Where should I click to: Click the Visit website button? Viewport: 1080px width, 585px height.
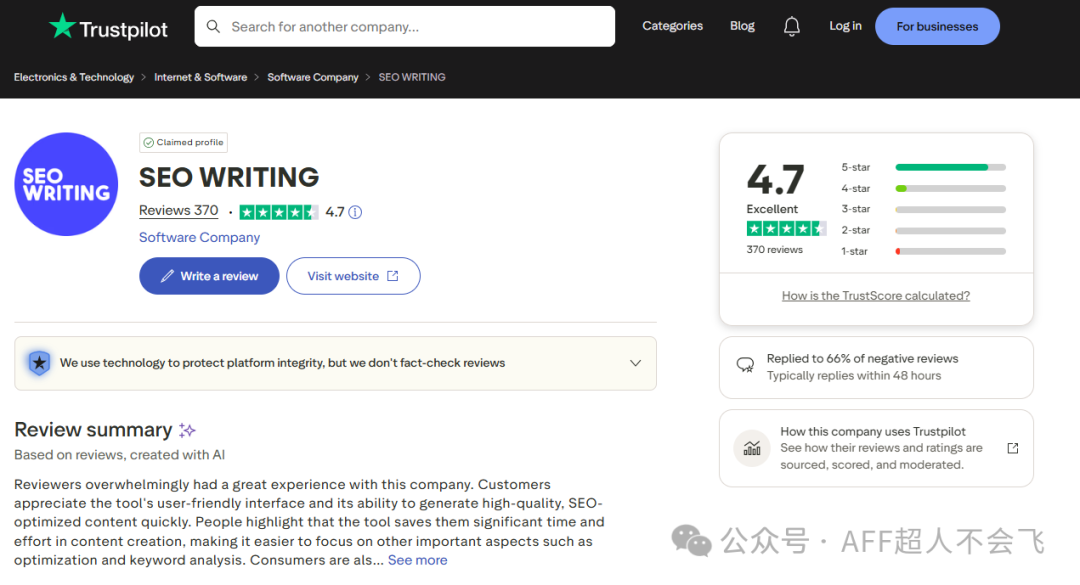[353, 276]
